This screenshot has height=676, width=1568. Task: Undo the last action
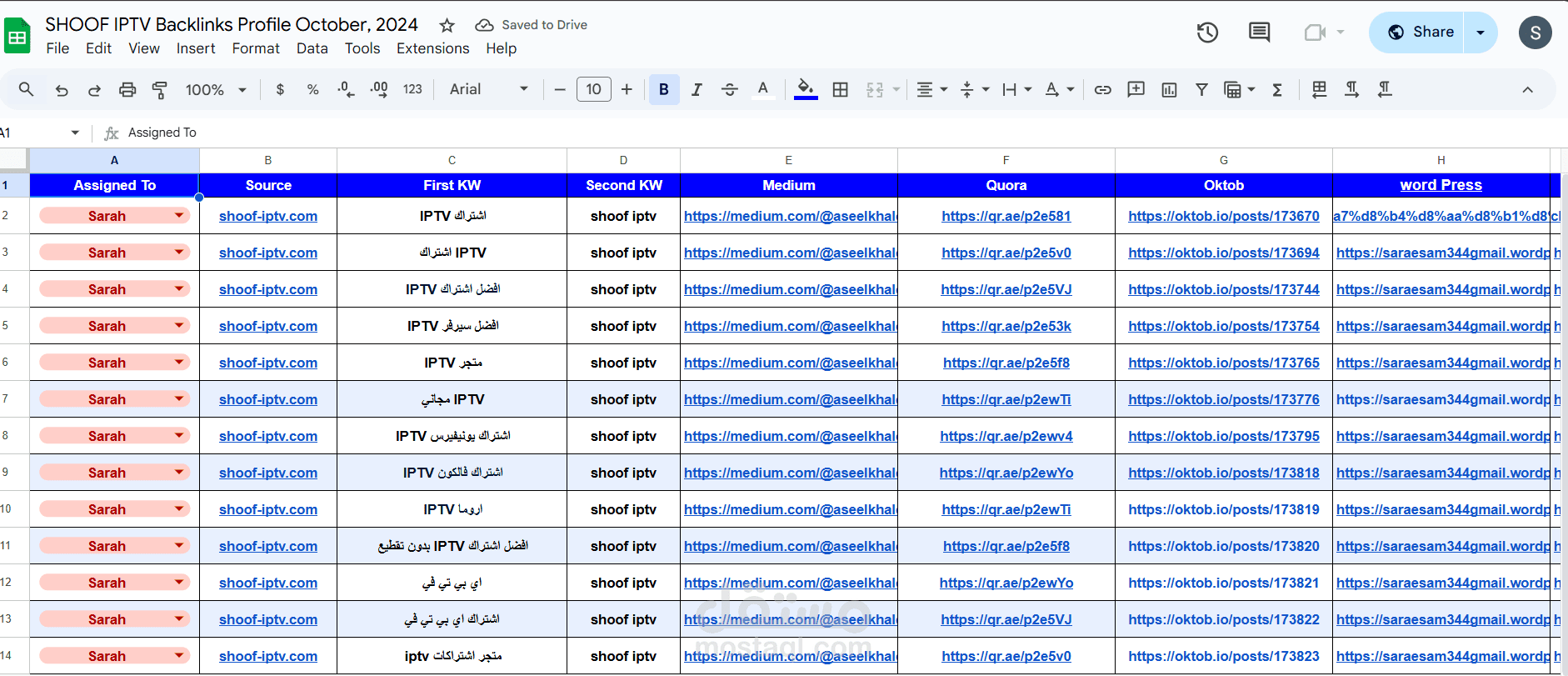[x=62, y=89]
